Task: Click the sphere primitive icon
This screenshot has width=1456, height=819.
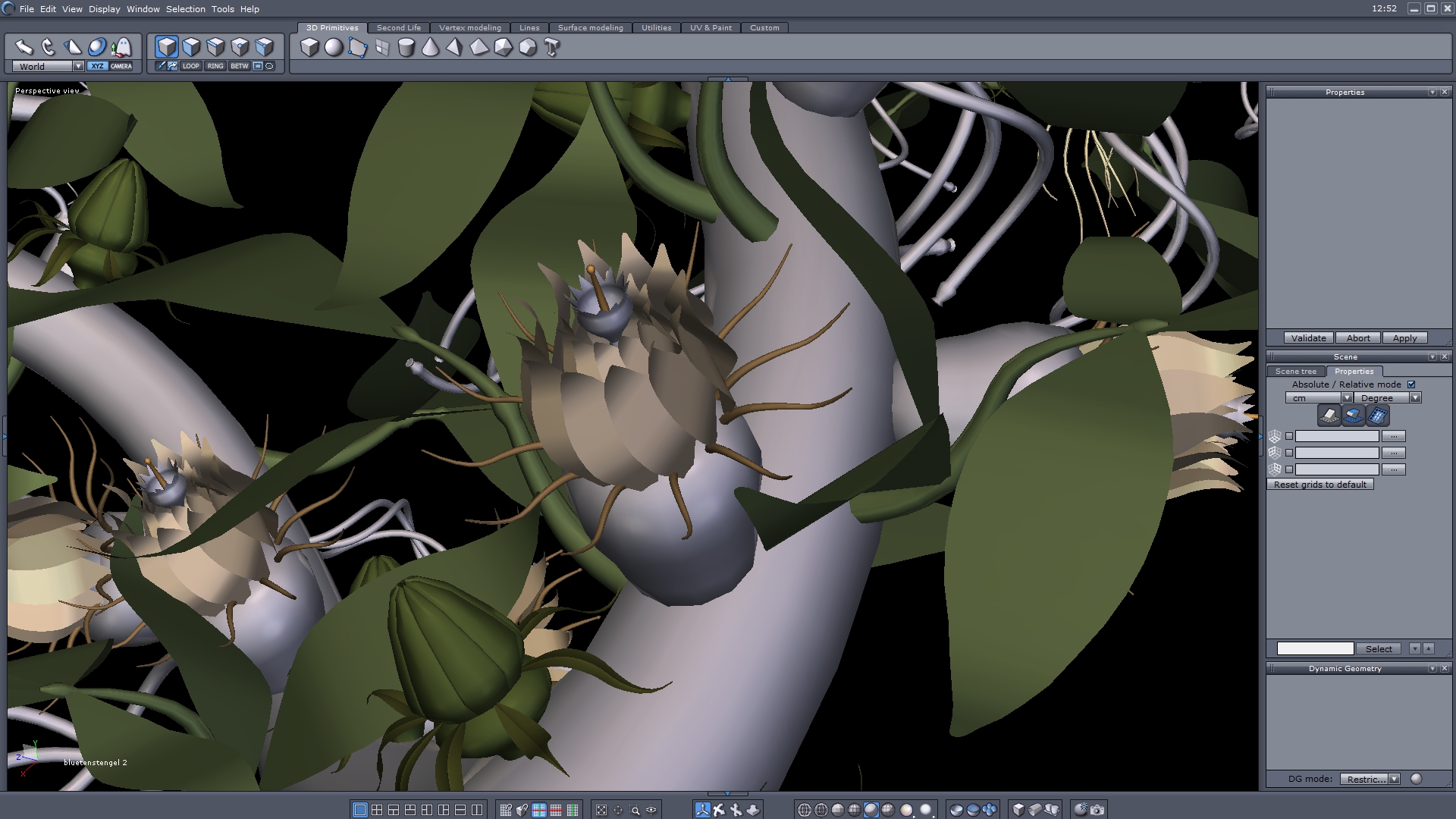Action: click(x=334, y=48)
